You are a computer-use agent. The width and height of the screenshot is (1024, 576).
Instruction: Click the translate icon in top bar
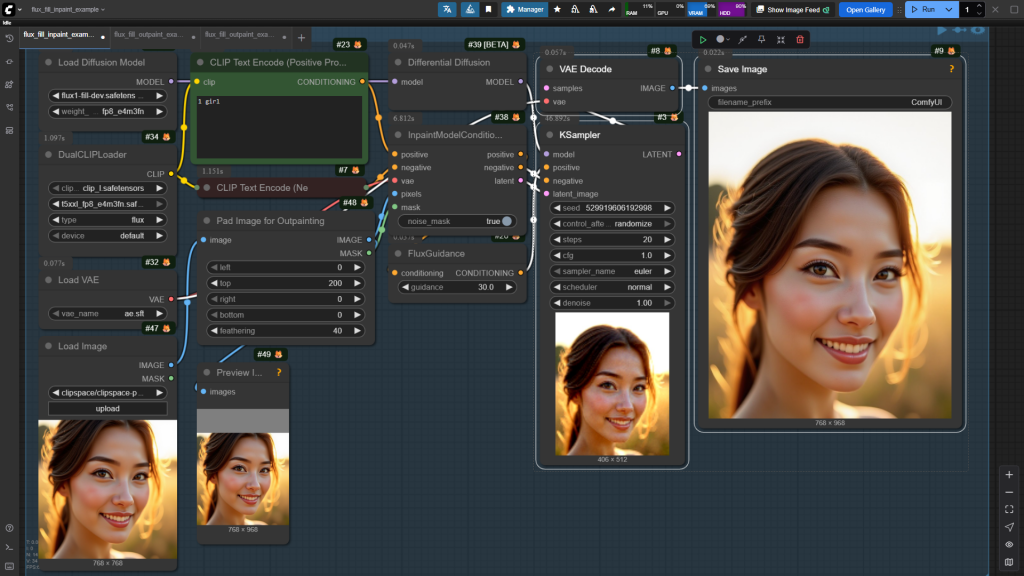tap(447, 9)
